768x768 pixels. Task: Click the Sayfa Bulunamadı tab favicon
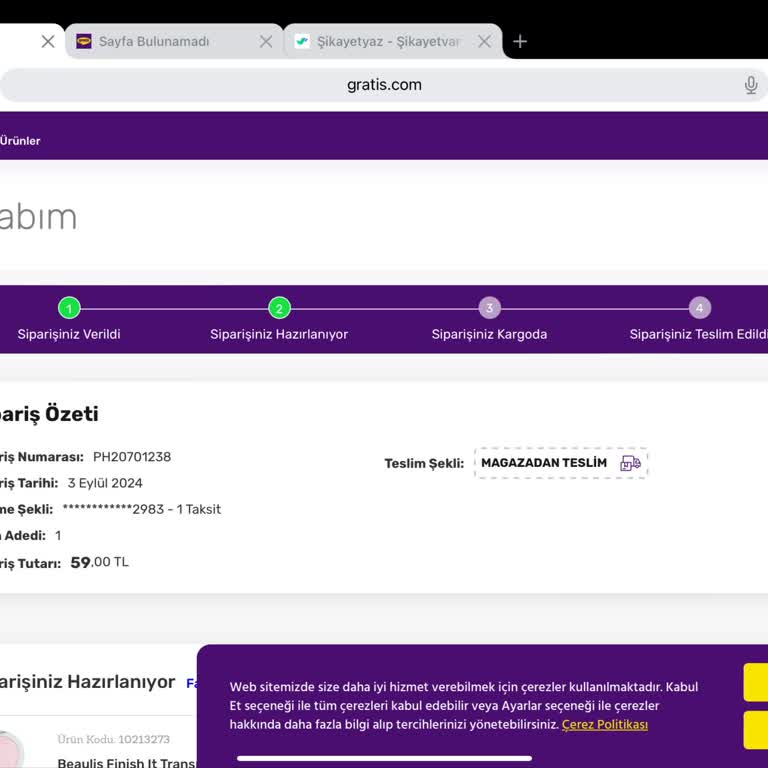pos(84,41)
